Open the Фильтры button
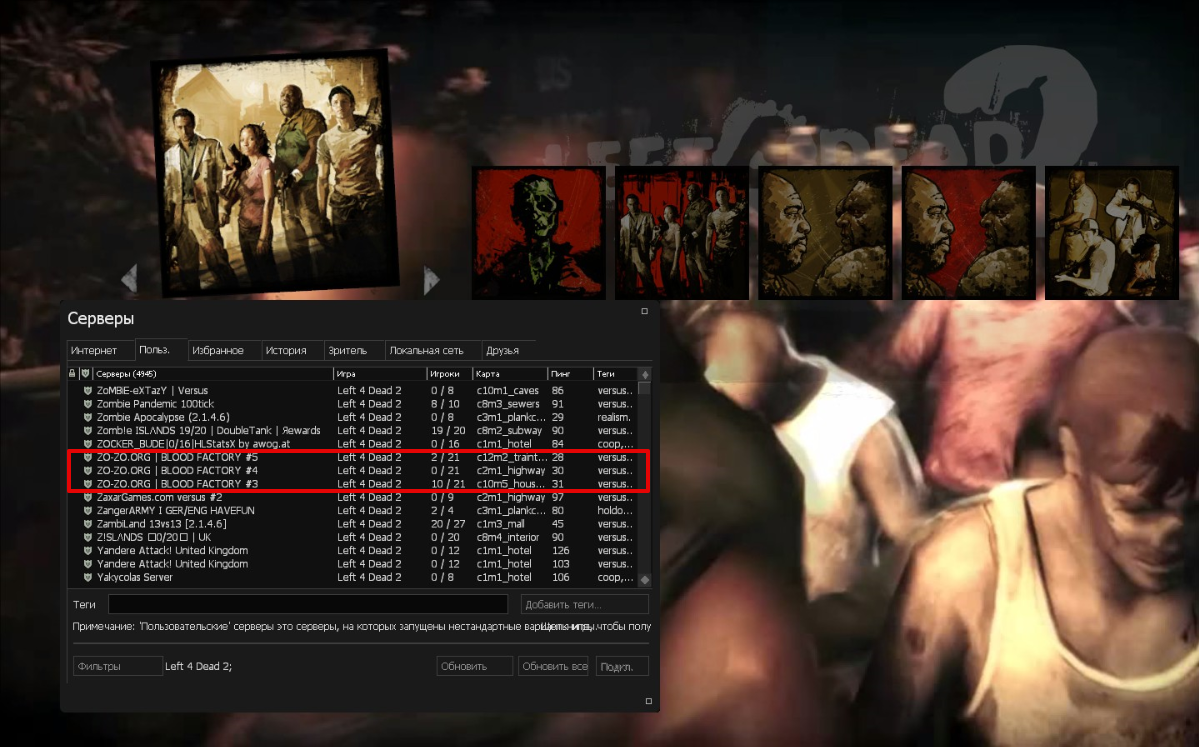The width and height of the screenshot is (1199, 747). [117, 667]
